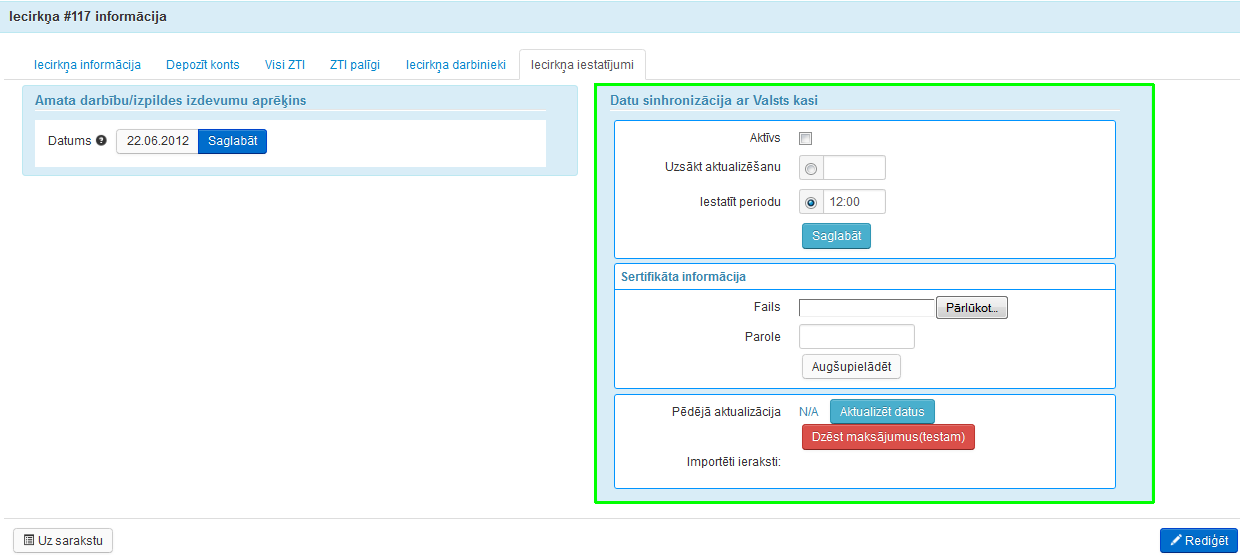Save synchronization settings with Saglabāt button
This screenshot has width=1240, height=555.
click(x=836, y=236)
